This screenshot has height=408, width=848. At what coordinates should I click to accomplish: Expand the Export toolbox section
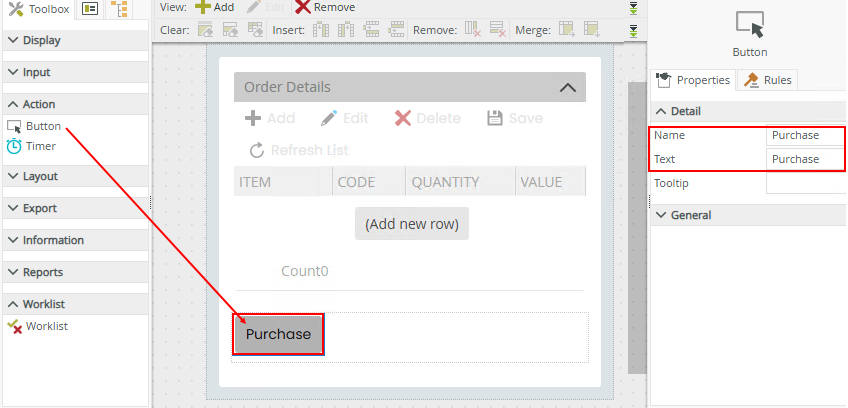pyautogui.click(x=75, y=208)
